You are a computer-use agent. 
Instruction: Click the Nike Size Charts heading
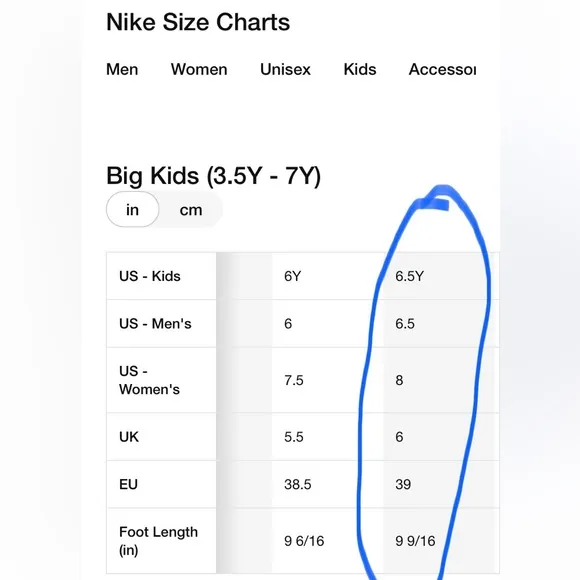(x=198, y=22)
